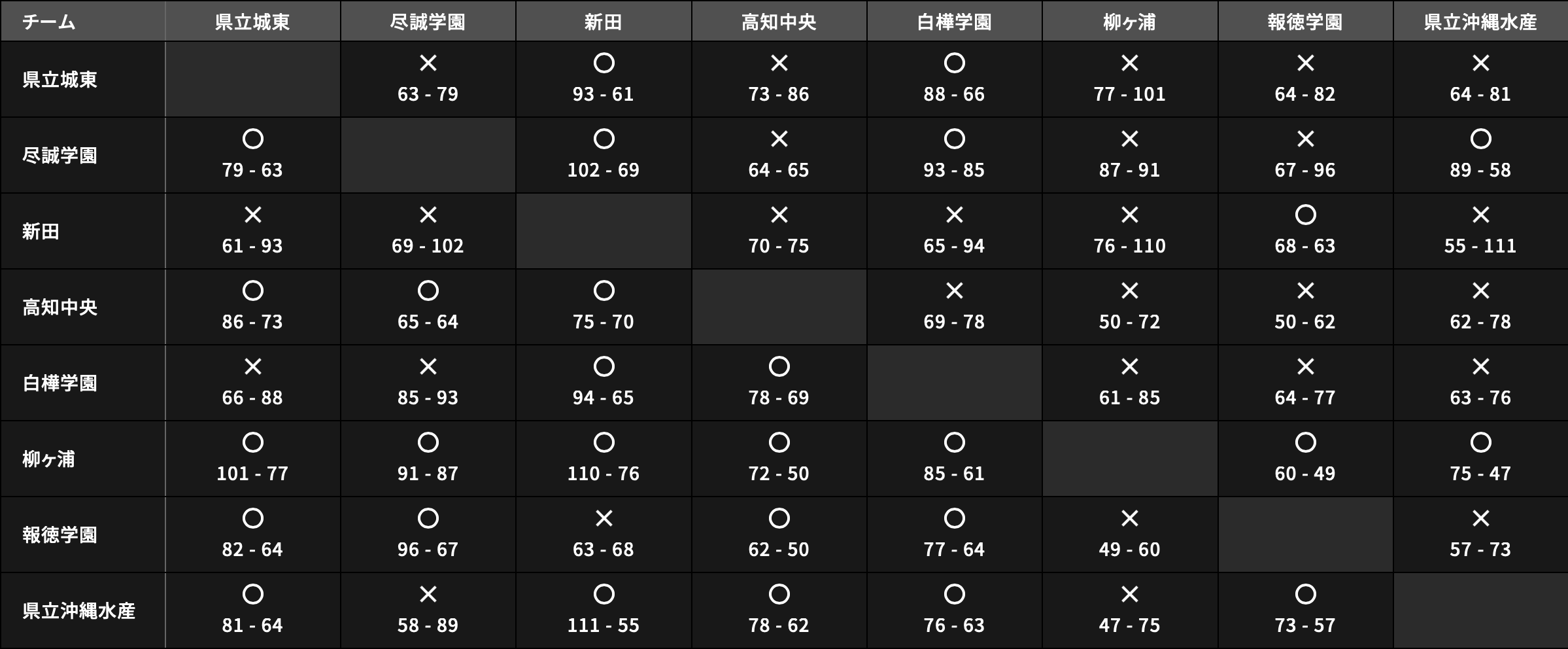Click the win circle above the 93 - 61 score
This screenshot has height=649, width=1568.
pyautogui.click(x=604, y=63)
